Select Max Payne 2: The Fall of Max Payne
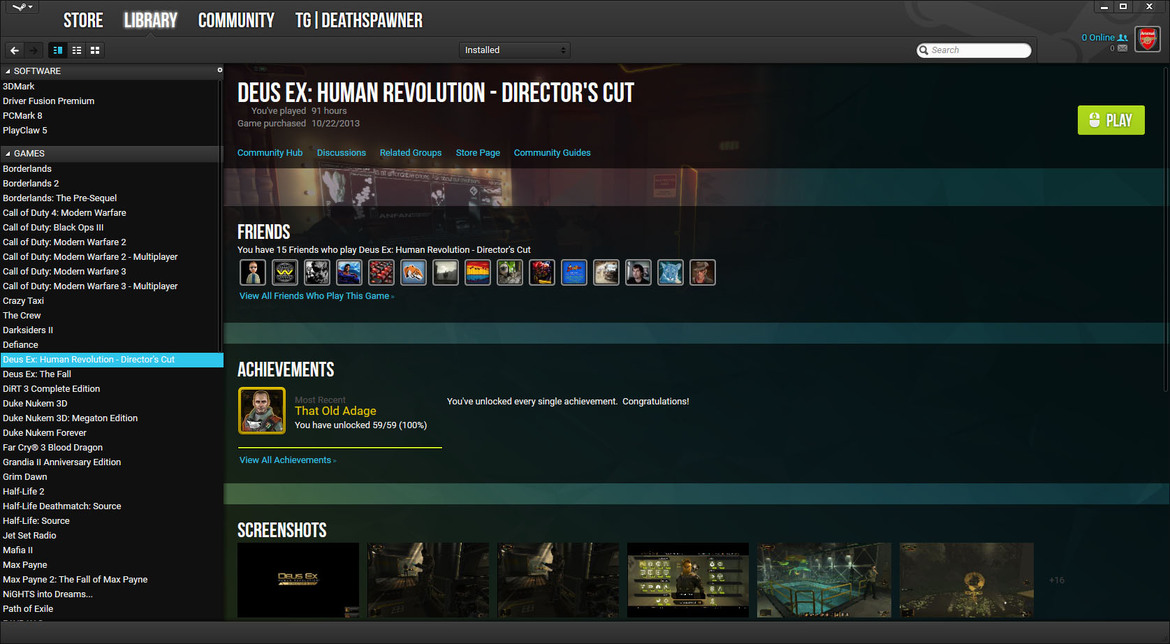1170x644 pixels. 111,580
